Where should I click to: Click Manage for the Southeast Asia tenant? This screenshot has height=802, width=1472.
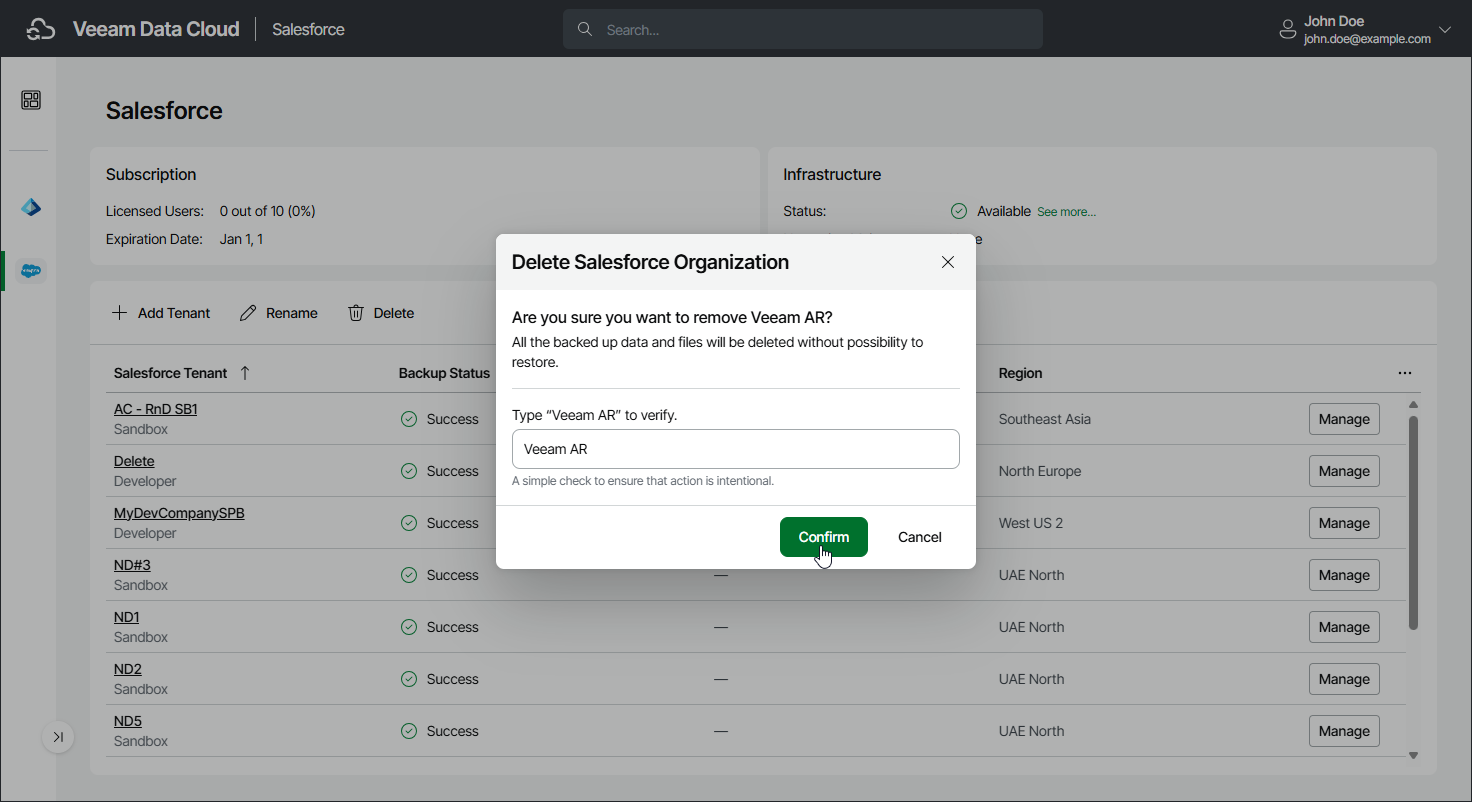[1344, 419]
